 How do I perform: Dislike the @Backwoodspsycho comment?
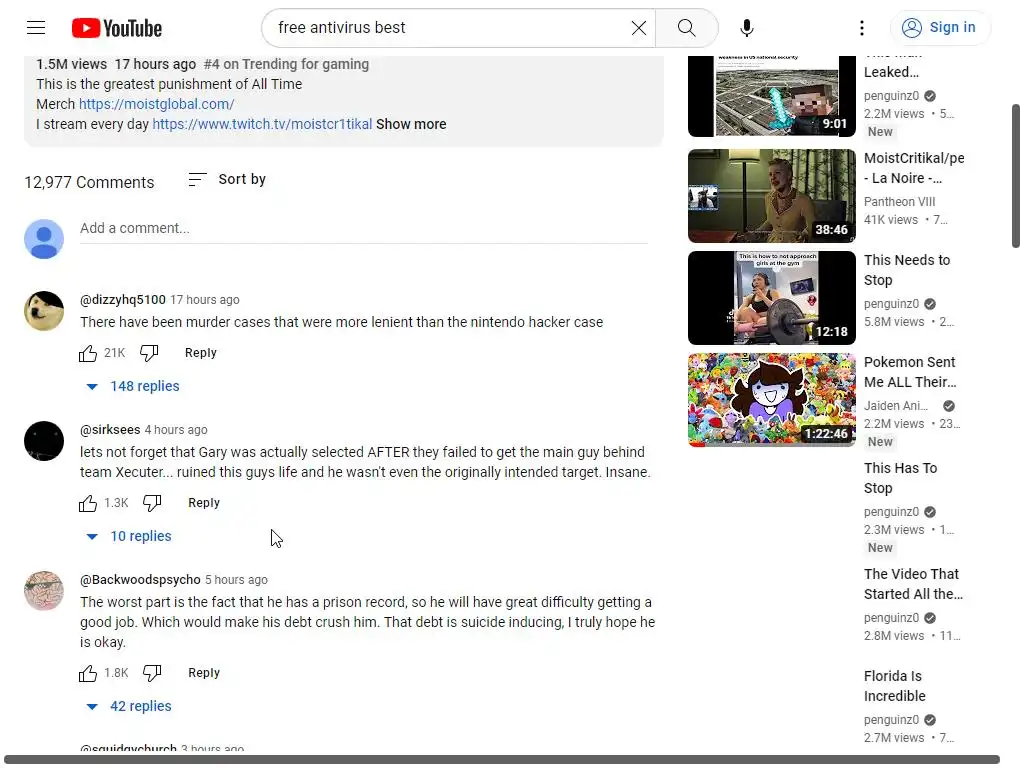tap(152, 673)
